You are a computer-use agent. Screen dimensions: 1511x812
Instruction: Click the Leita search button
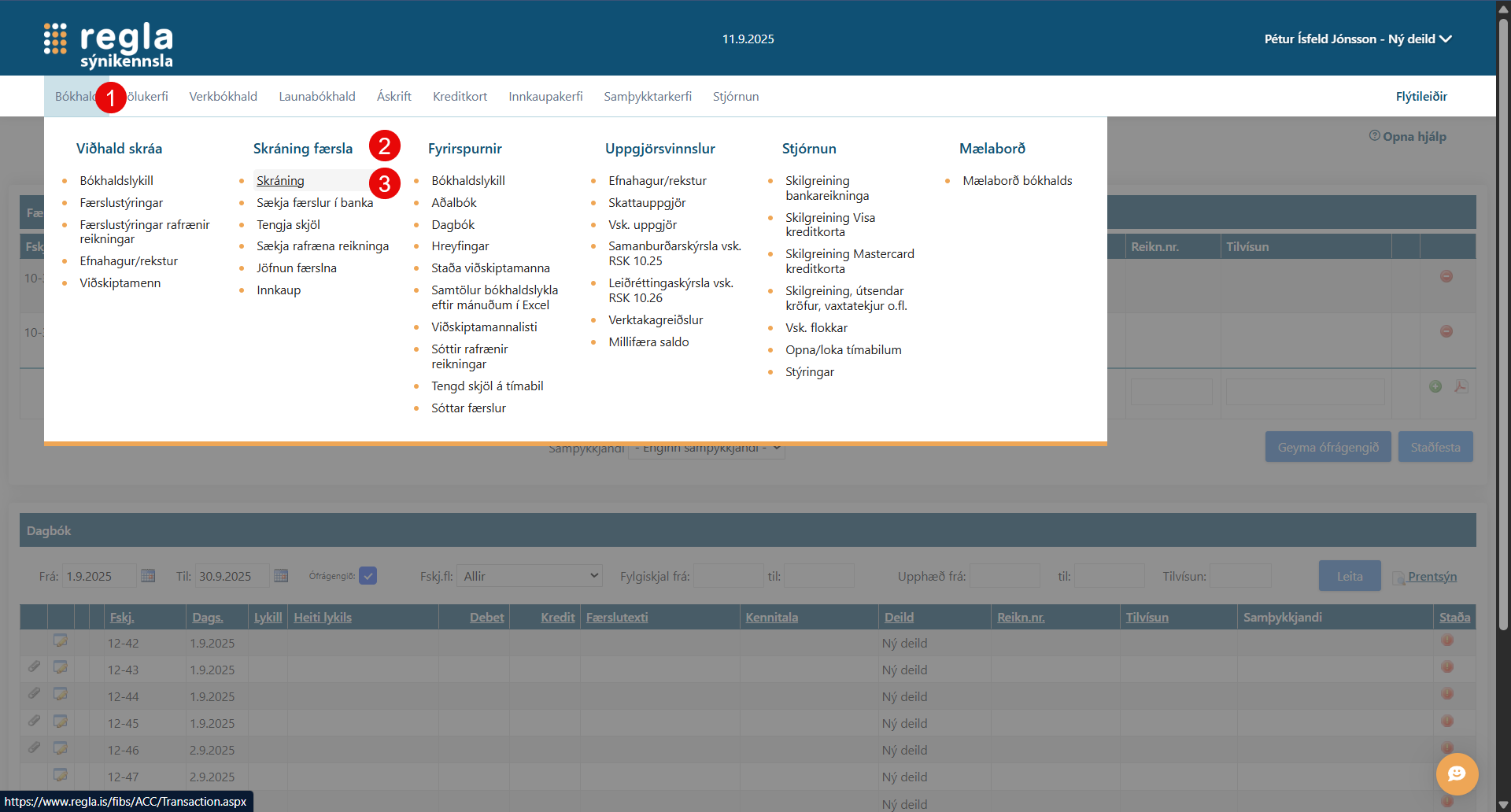[x=1349, y=576]
